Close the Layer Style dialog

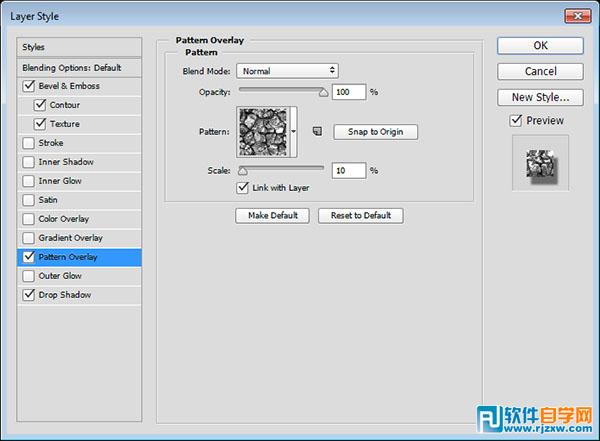tap(578, 16)
